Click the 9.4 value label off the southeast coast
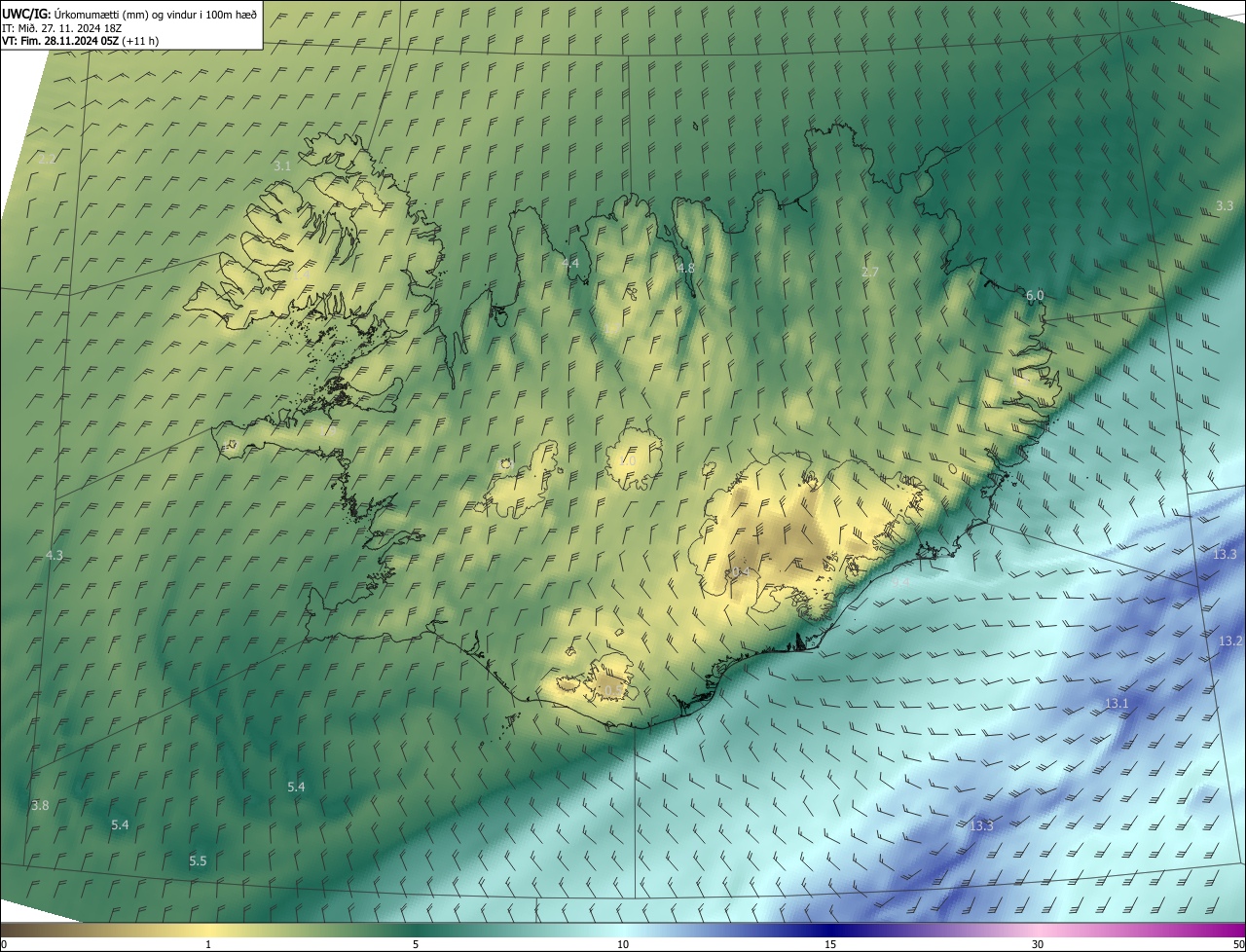The height and width of the screenshot is (952, 1246). tap(902, 581)
